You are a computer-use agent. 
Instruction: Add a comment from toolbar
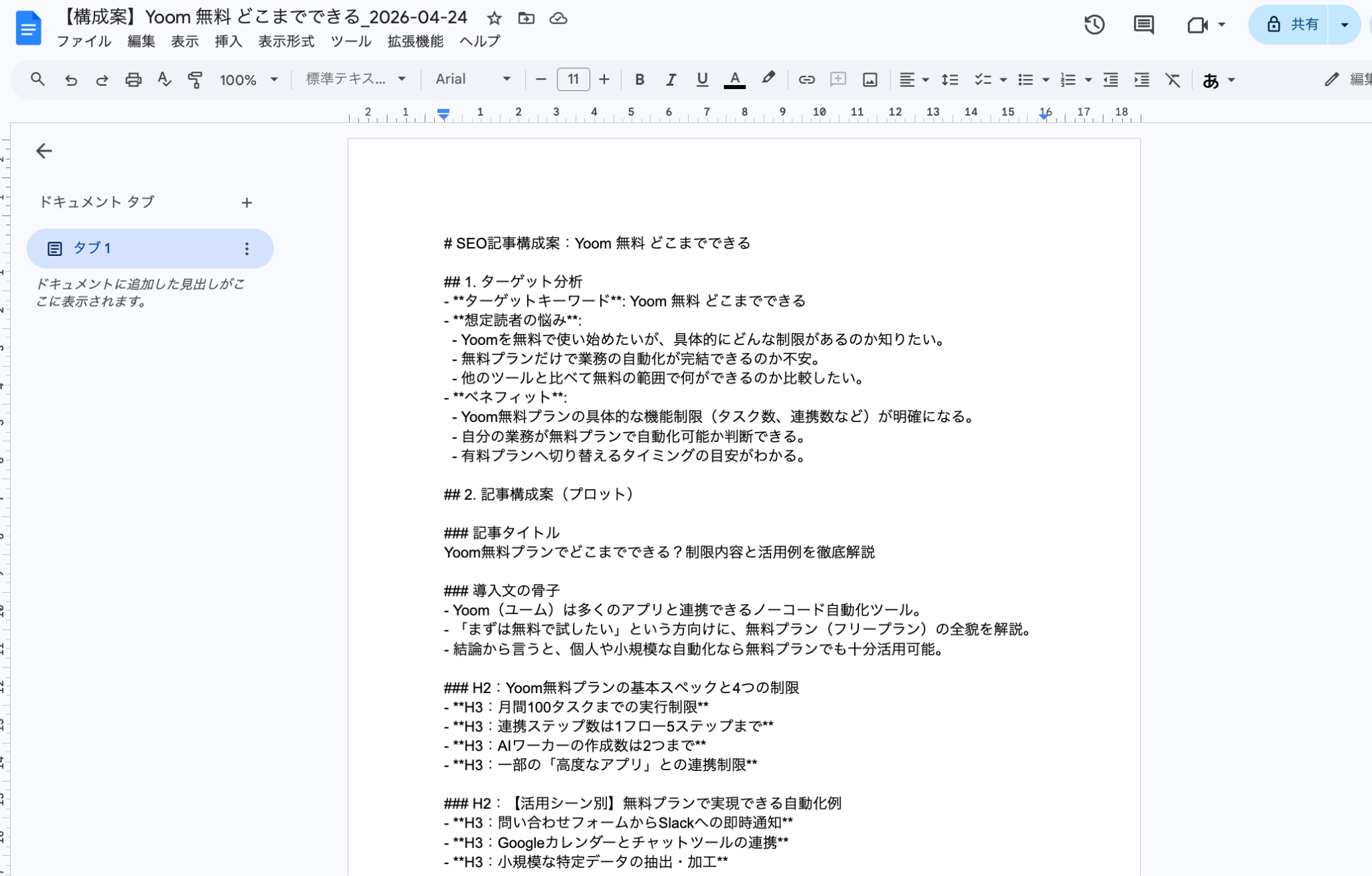click(x=838, y=80)
